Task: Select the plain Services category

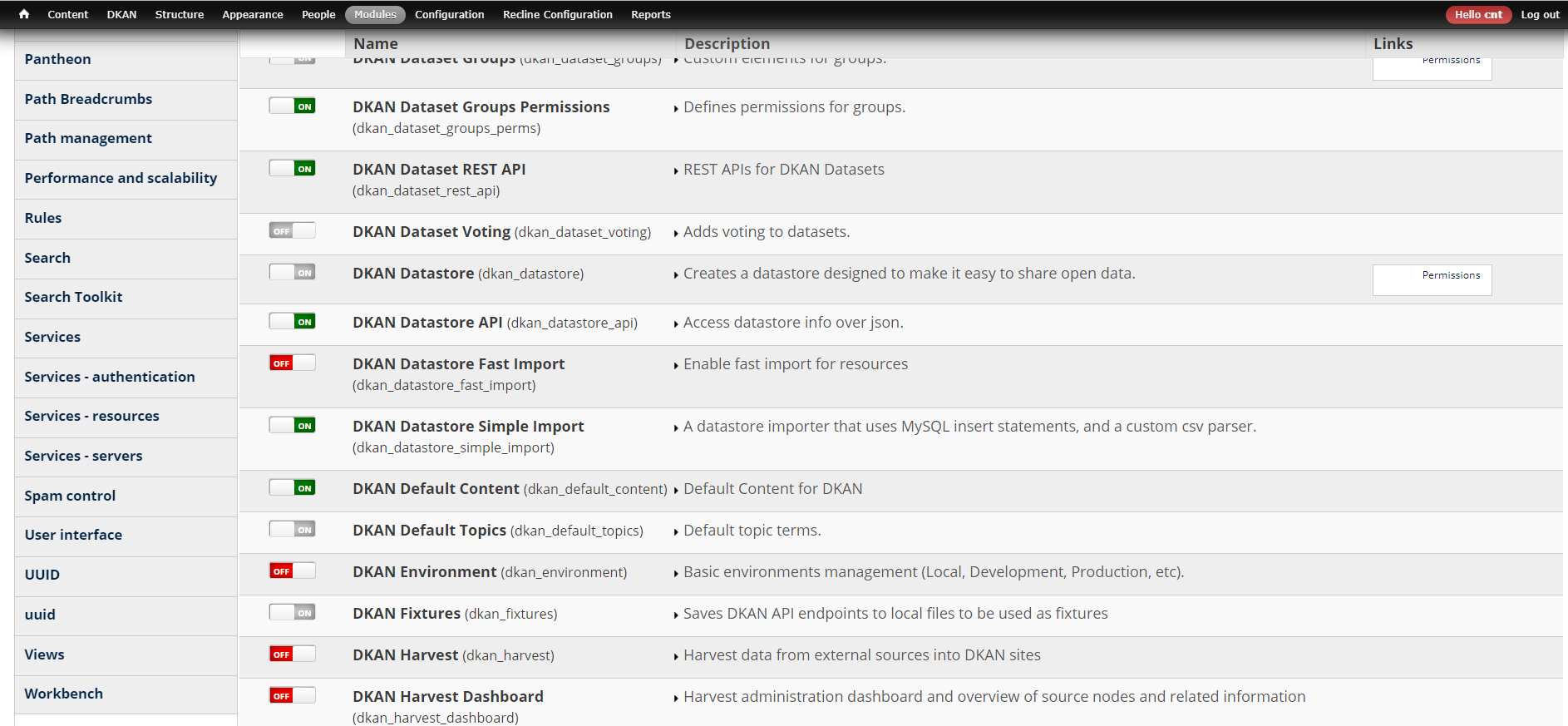Action: (126, 338)
